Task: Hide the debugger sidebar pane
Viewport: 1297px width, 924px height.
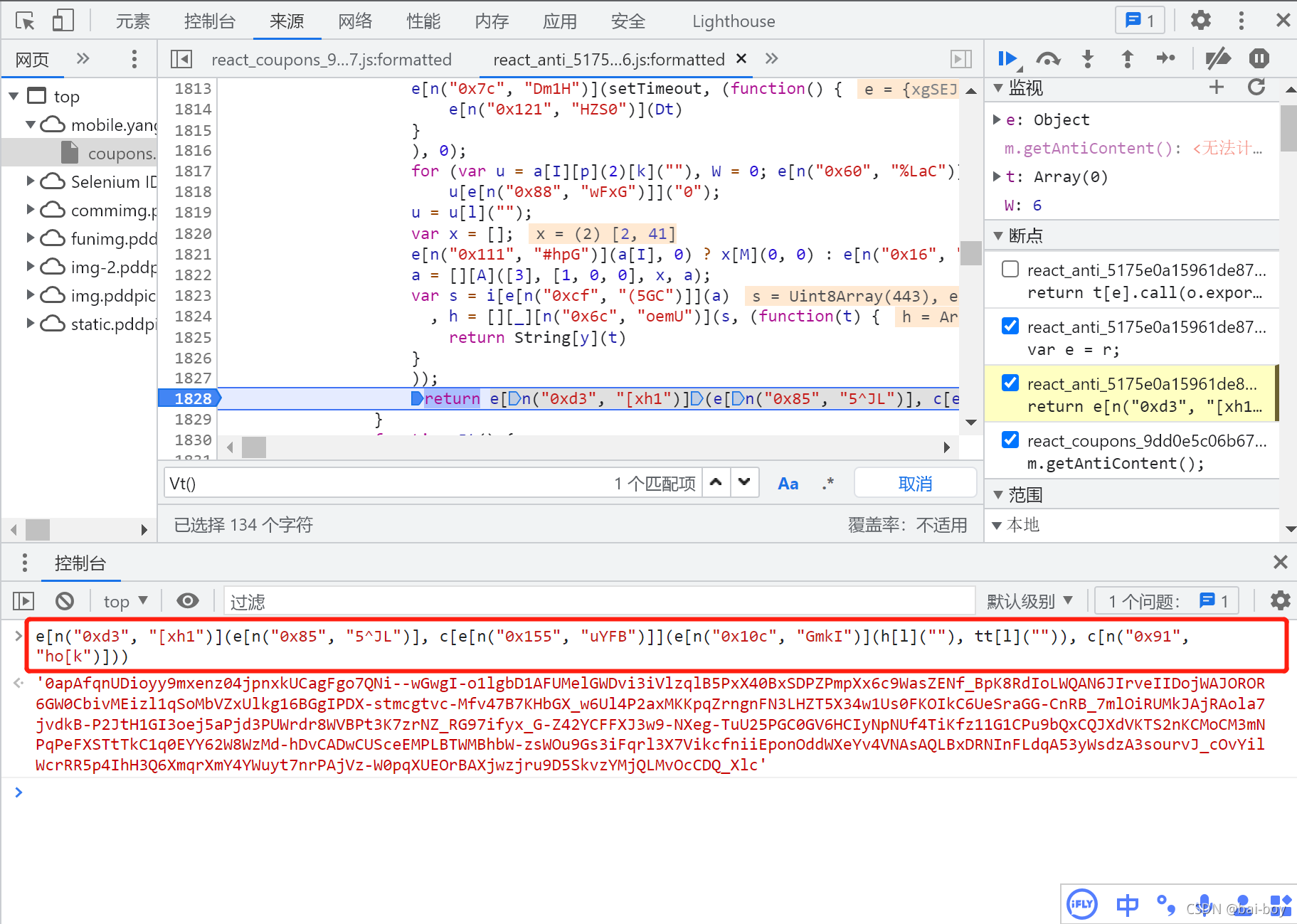Action: tap(961, 59)
